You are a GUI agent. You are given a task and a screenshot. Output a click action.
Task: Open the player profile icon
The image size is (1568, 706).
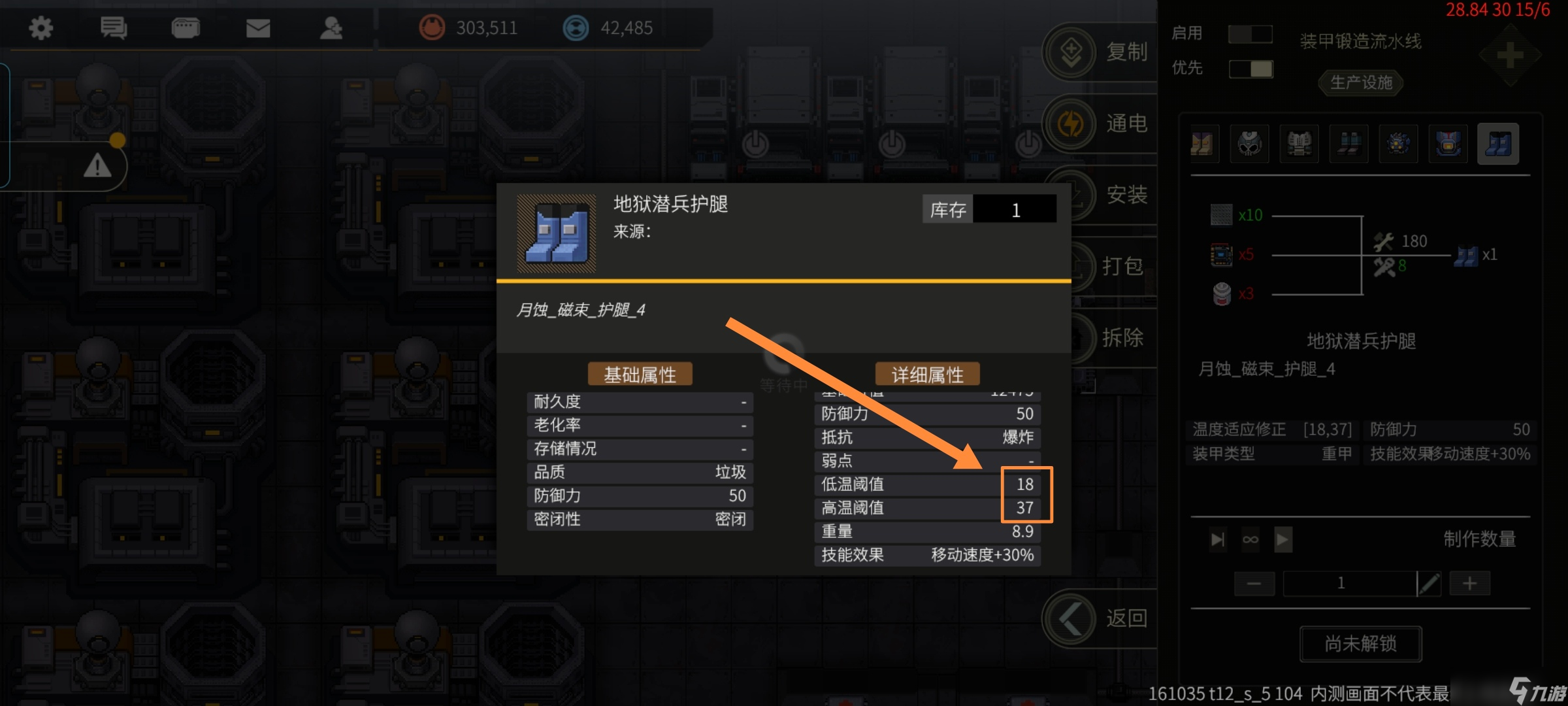coord(331,28)
